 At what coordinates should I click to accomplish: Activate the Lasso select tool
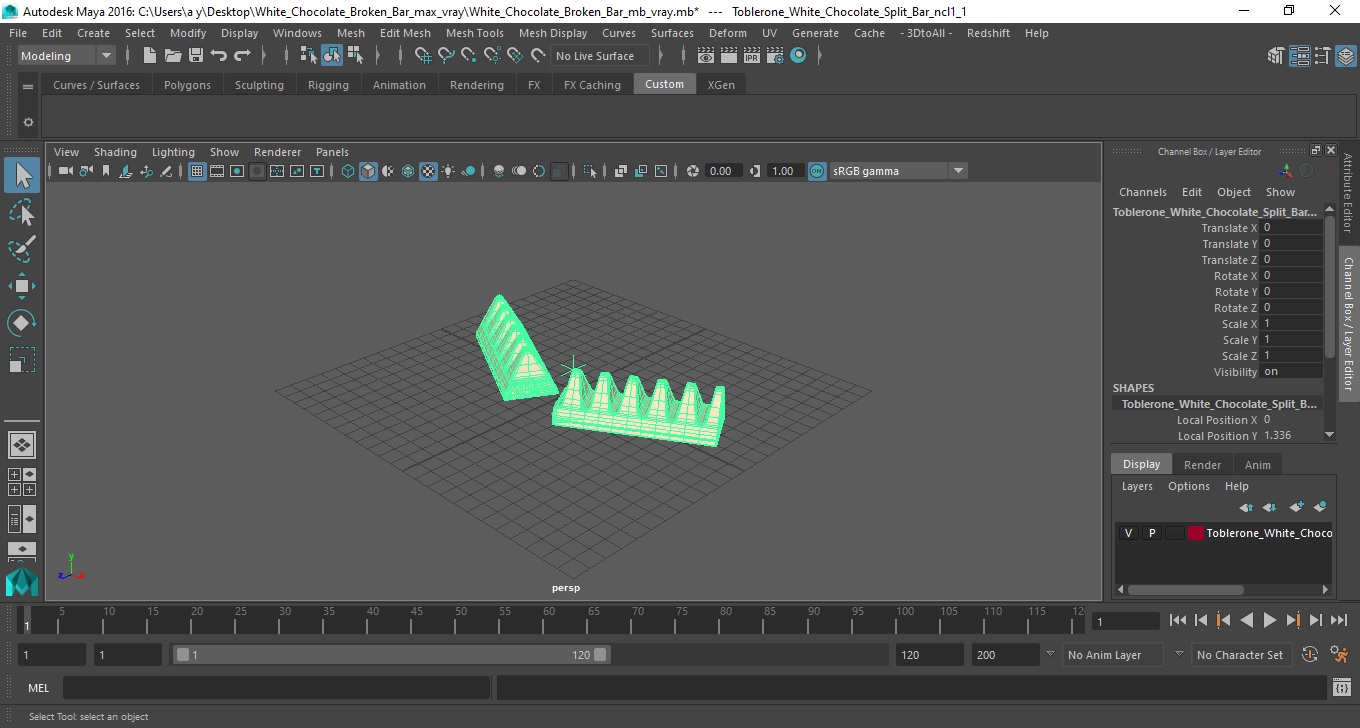22,213
